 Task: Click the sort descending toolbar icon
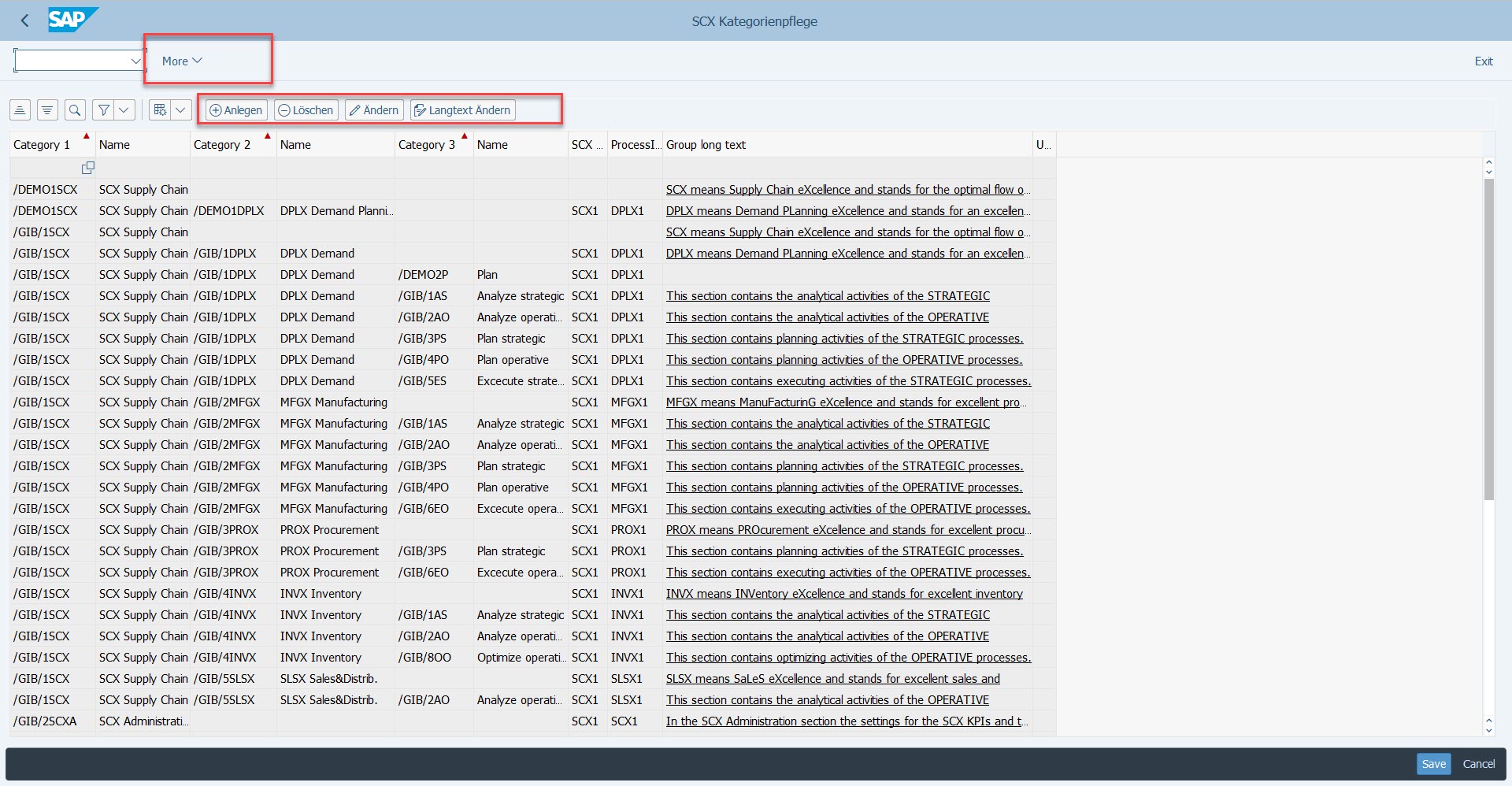[x=47, y=110]
